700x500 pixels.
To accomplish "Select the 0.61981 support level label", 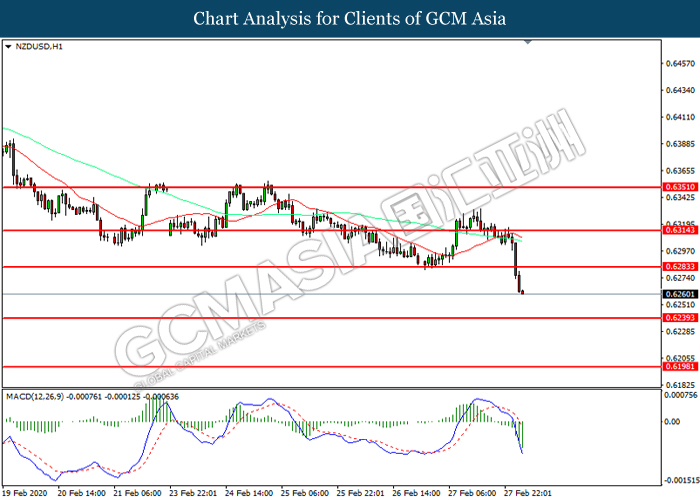I will [x=680, y=367].
